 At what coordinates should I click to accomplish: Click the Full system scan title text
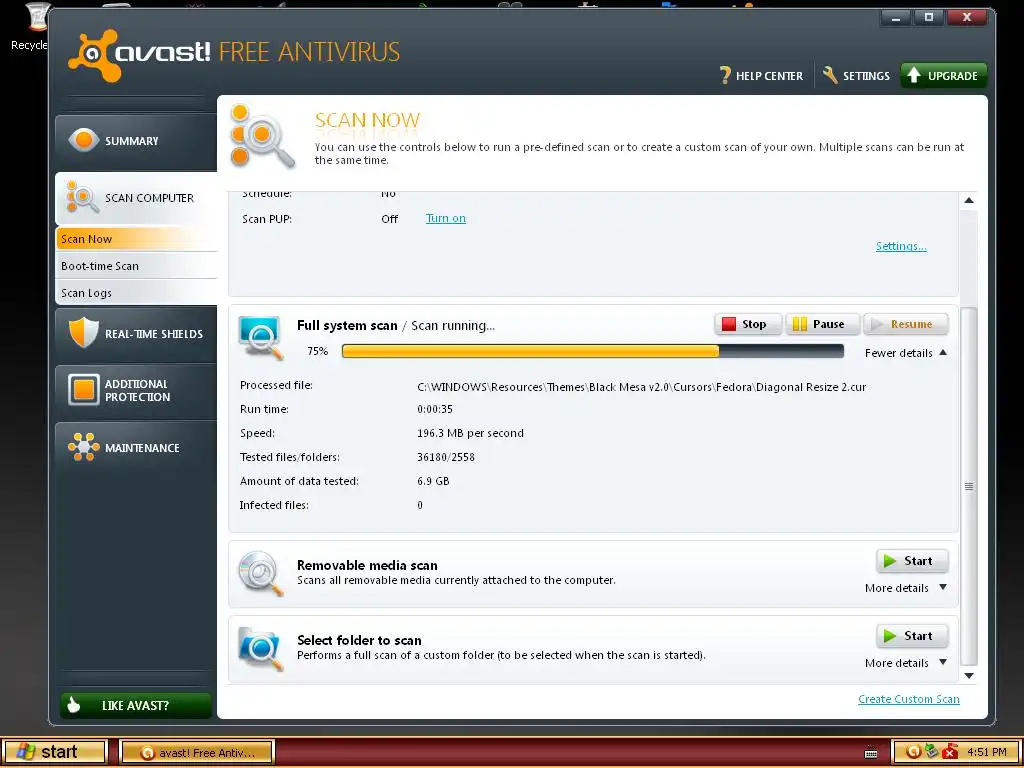(347, 325)
